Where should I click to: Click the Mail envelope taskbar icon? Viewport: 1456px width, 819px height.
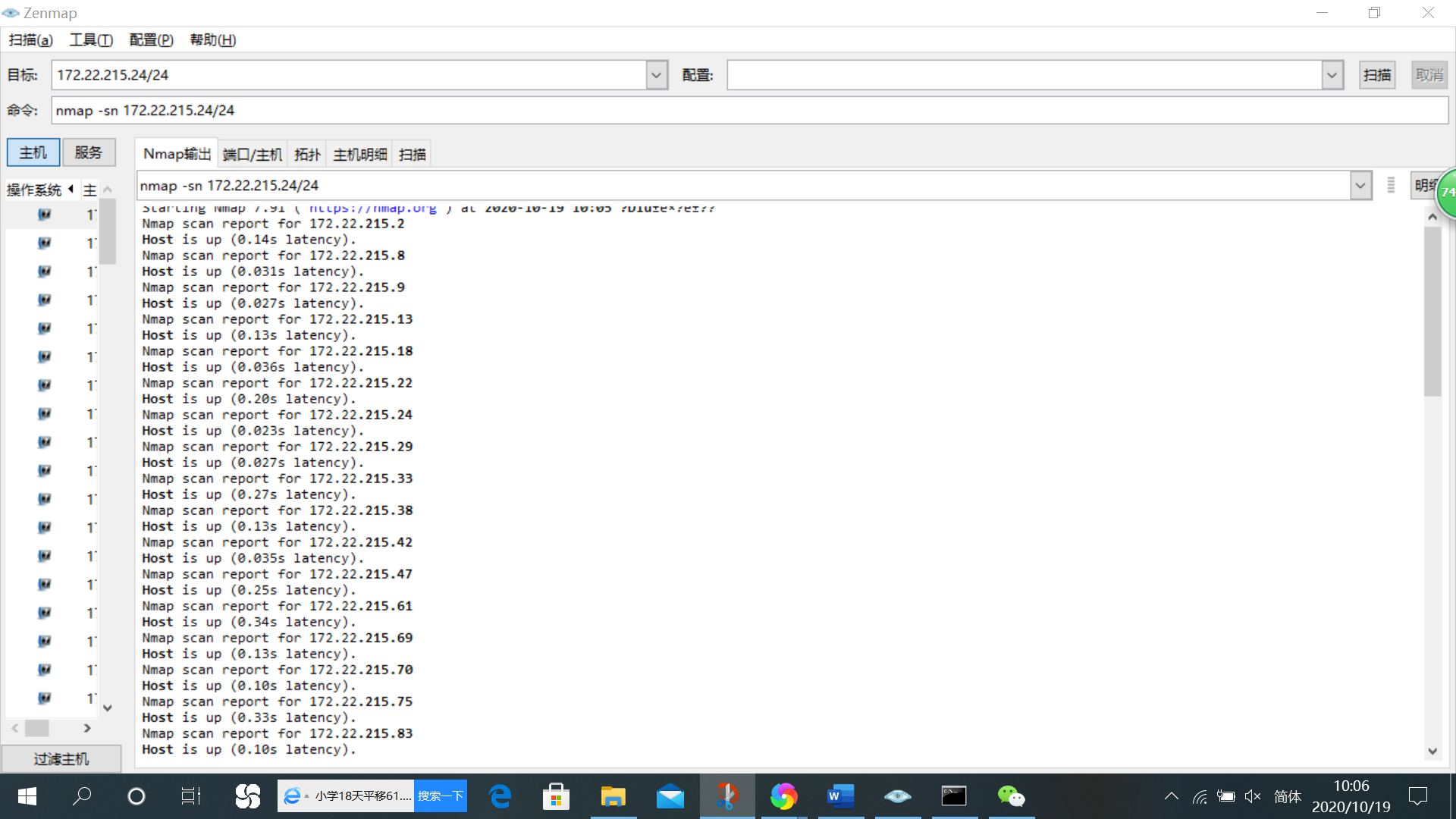(x=670, y=796)
